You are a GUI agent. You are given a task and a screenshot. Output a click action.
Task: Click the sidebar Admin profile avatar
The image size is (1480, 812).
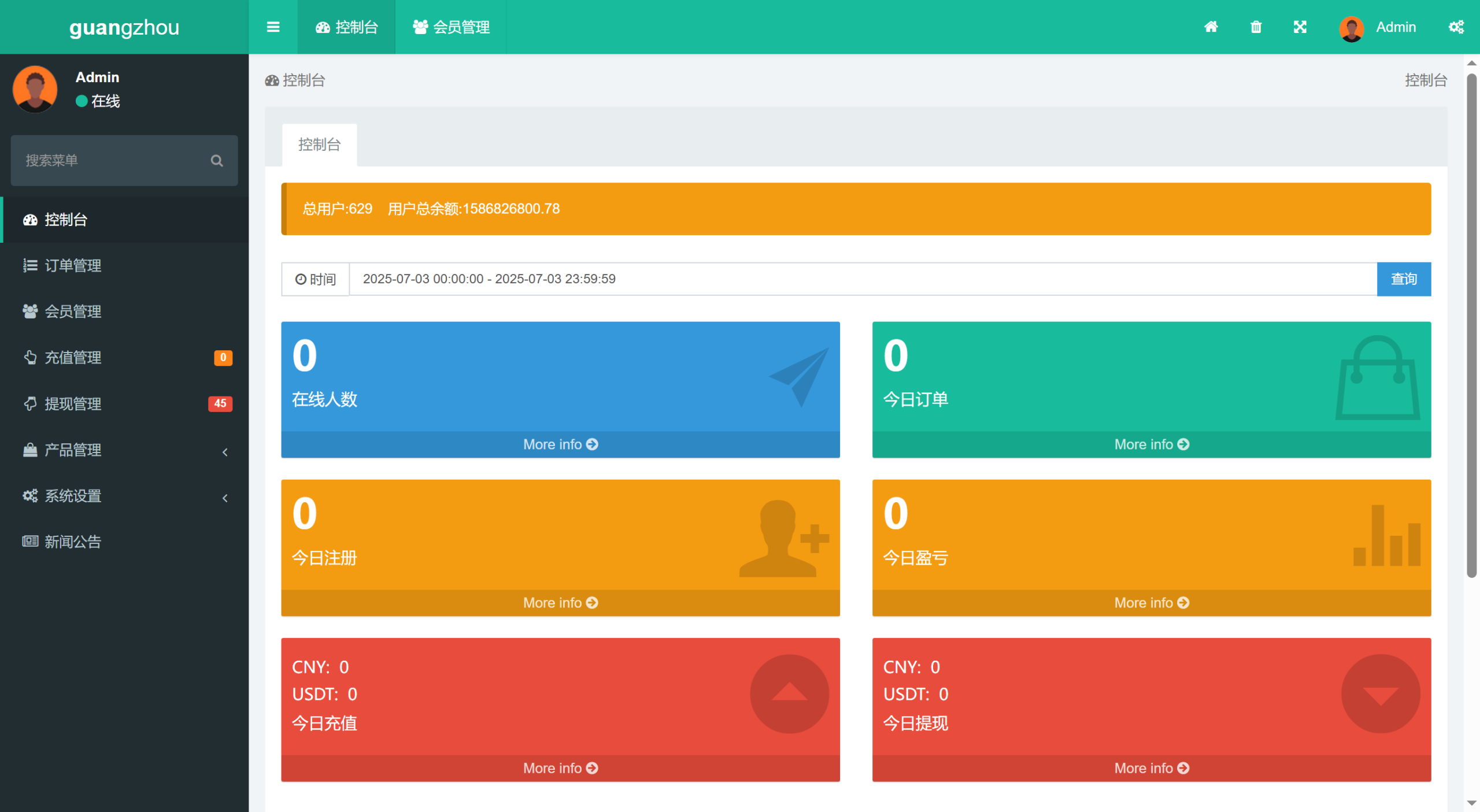[x=35, y=88]
